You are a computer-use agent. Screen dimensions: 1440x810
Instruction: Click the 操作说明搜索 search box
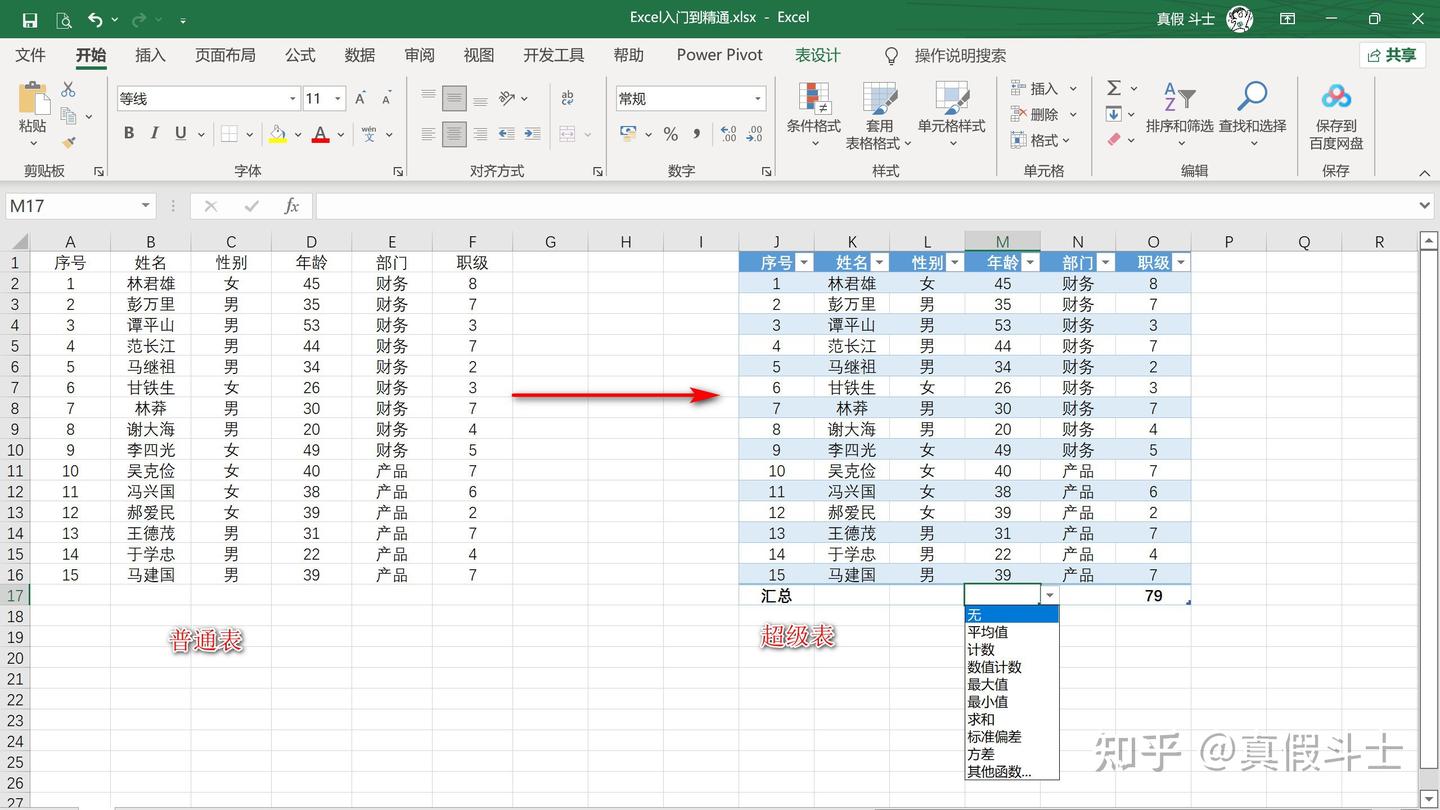pyautogui.click(x=960, y=56)
